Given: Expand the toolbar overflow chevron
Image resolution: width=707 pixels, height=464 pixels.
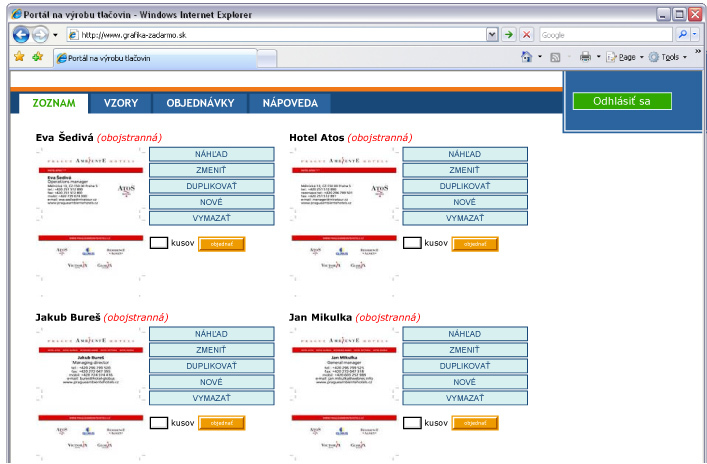Looking at the screenshot, I should (x=698, y=51).
